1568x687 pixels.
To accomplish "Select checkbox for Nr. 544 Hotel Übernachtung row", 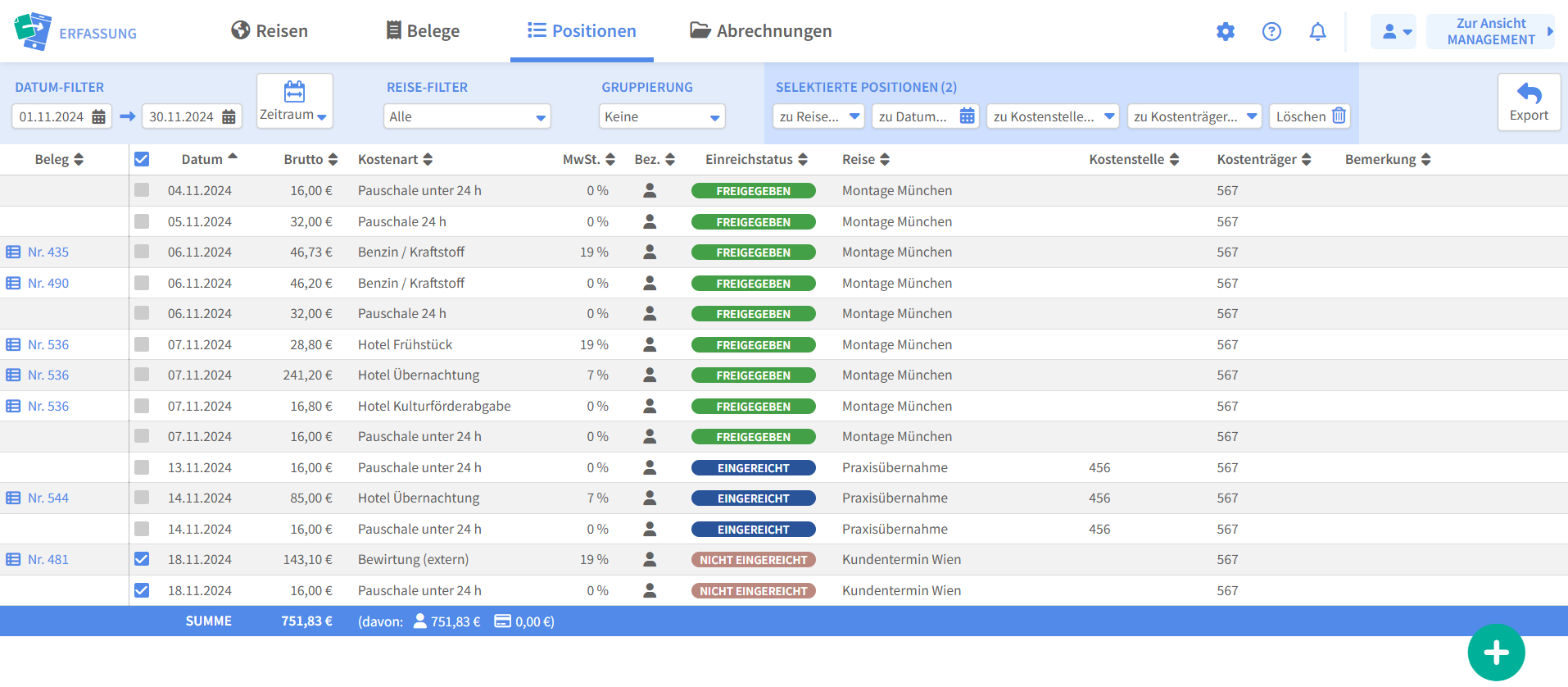I will point(142,498).
